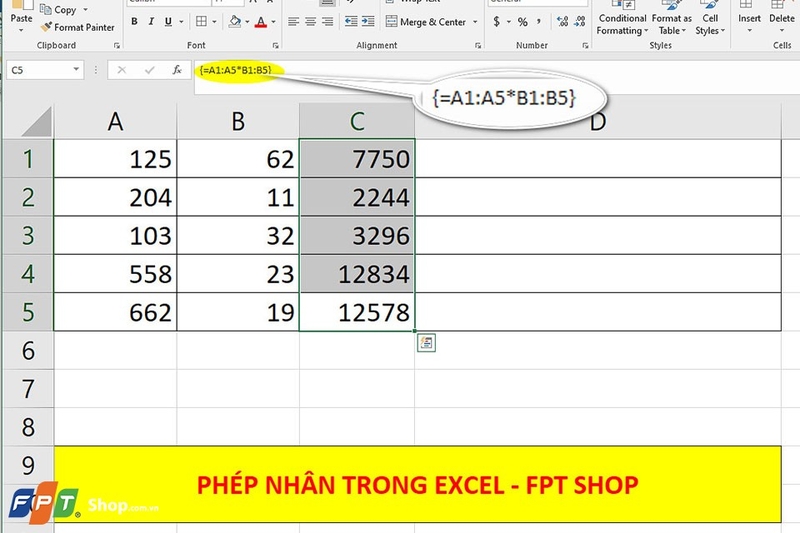The image size is (800, 533).
Task: Decrease indent
Action: (351, 21)
